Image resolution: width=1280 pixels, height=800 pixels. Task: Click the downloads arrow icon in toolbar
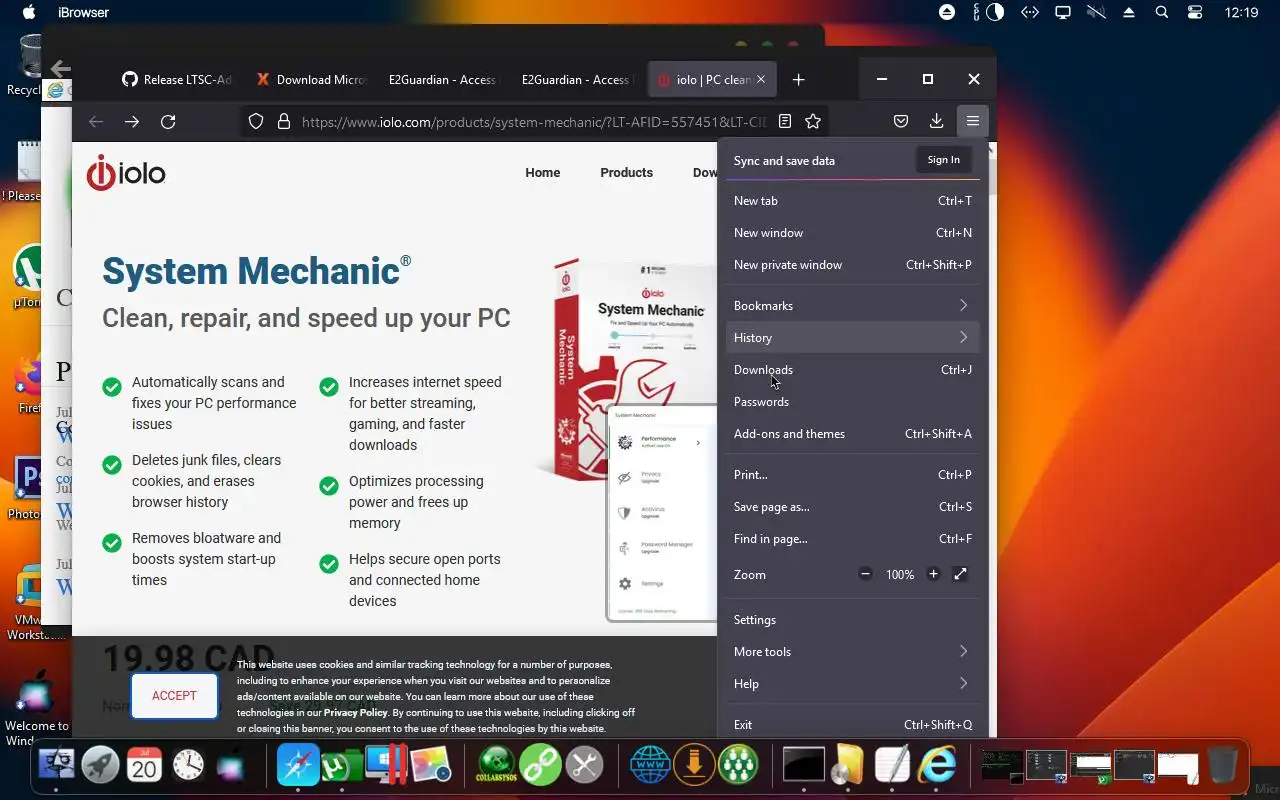(x=936, y=121)
